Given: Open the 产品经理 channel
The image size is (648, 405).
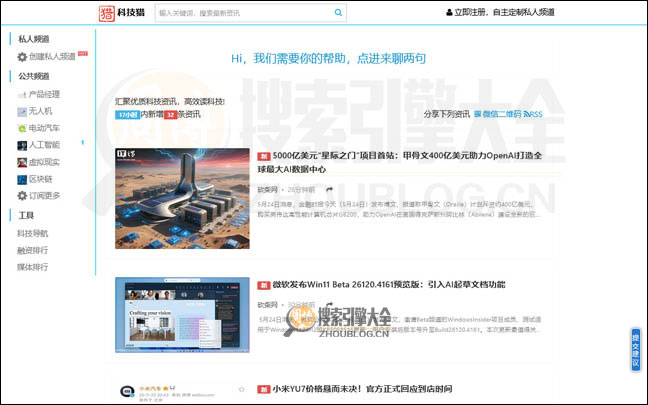Looking at the screenshot, I should (x=44, y=94).
